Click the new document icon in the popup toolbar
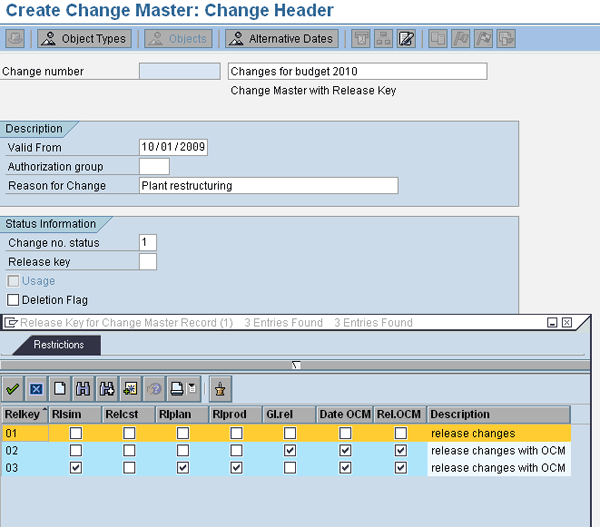 pos(59,388)
